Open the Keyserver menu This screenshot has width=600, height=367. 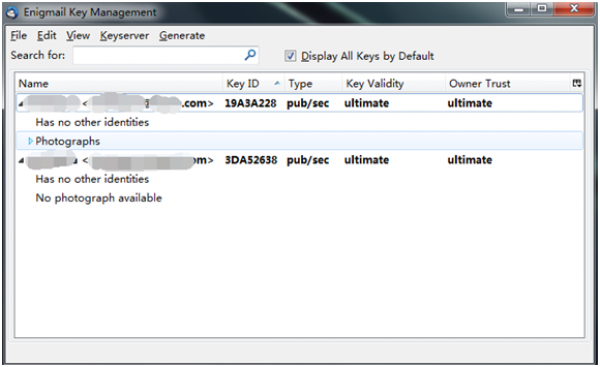point(124,36)
